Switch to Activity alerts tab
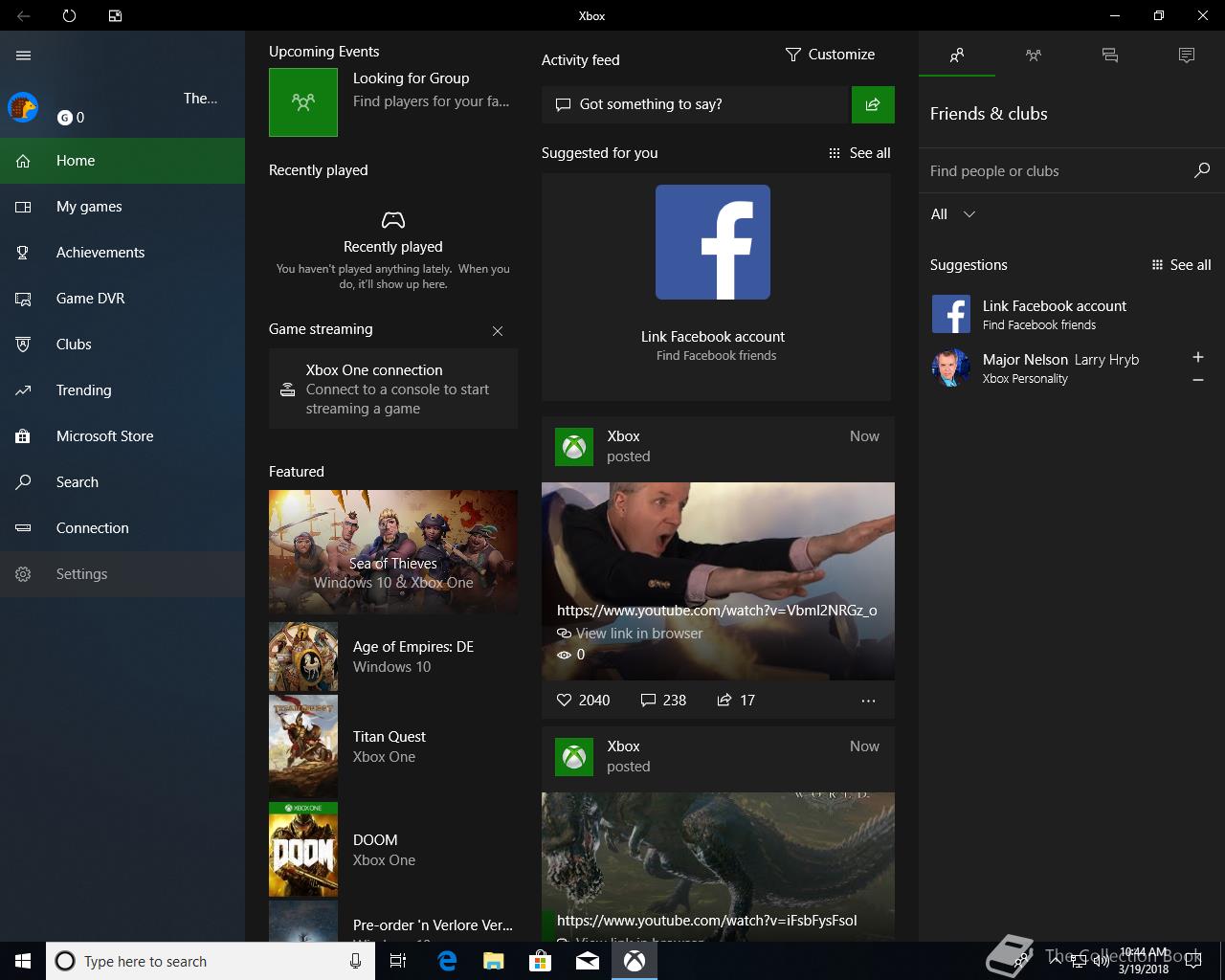 coord(1187,56)
